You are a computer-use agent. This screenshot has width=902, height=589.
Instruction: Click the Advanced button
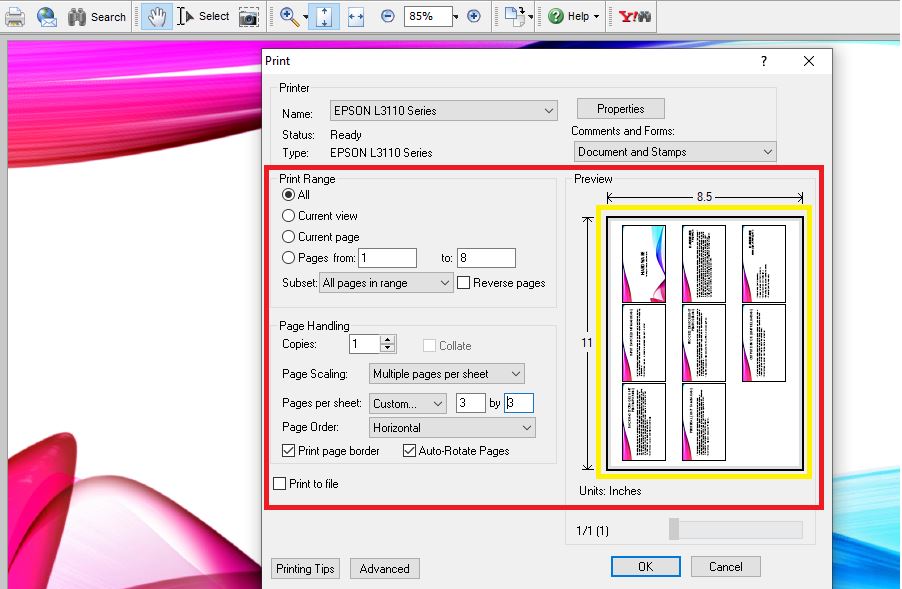tap(384, 569)
